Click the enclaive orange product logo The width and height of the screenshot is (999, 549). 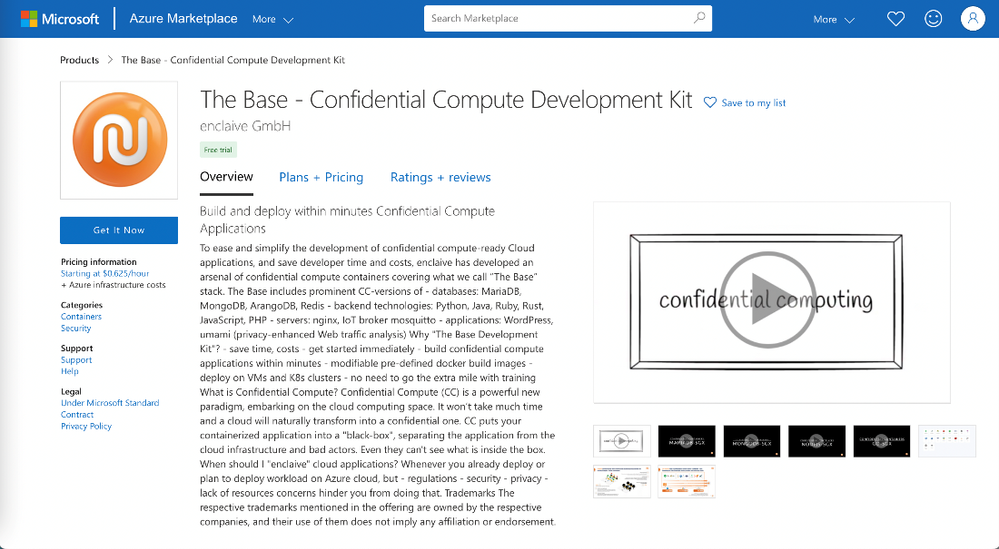pyautogui.click(x=119, y=140)
